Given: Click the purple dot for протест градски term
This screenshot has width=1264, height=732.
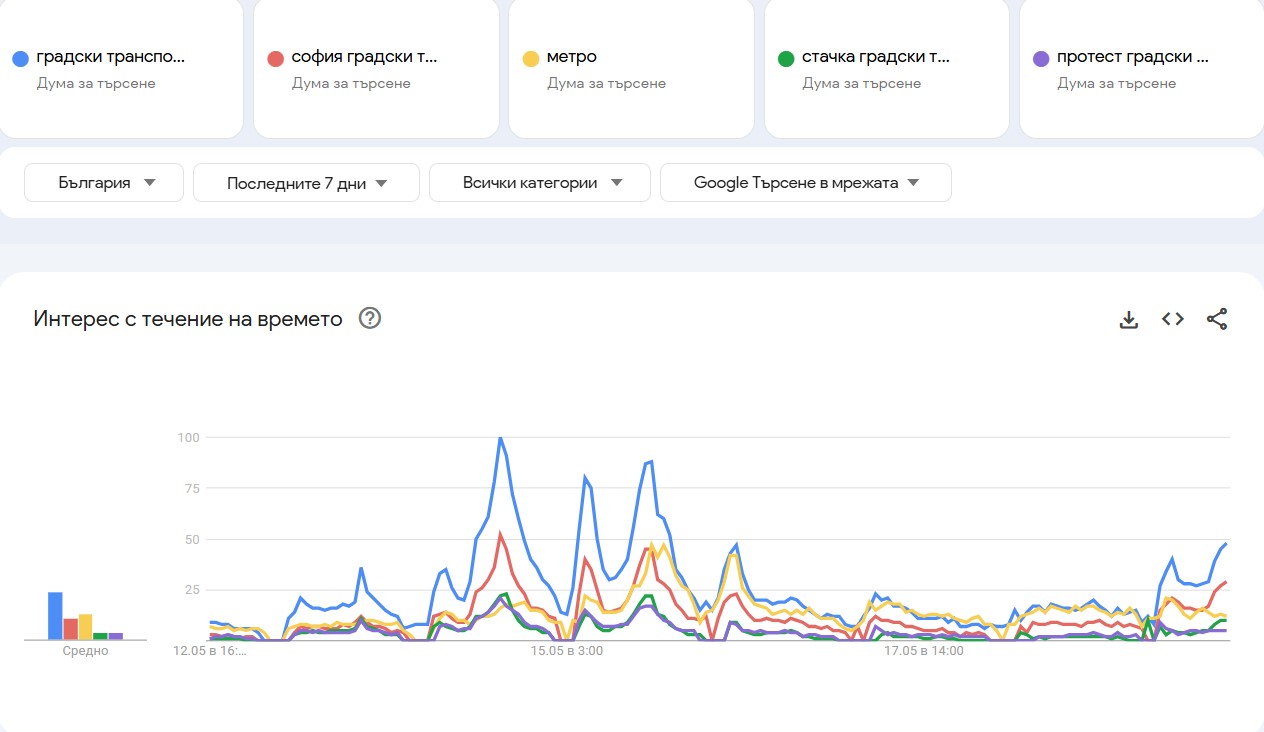Looking at the screenshot, I should pos(1040,56).
